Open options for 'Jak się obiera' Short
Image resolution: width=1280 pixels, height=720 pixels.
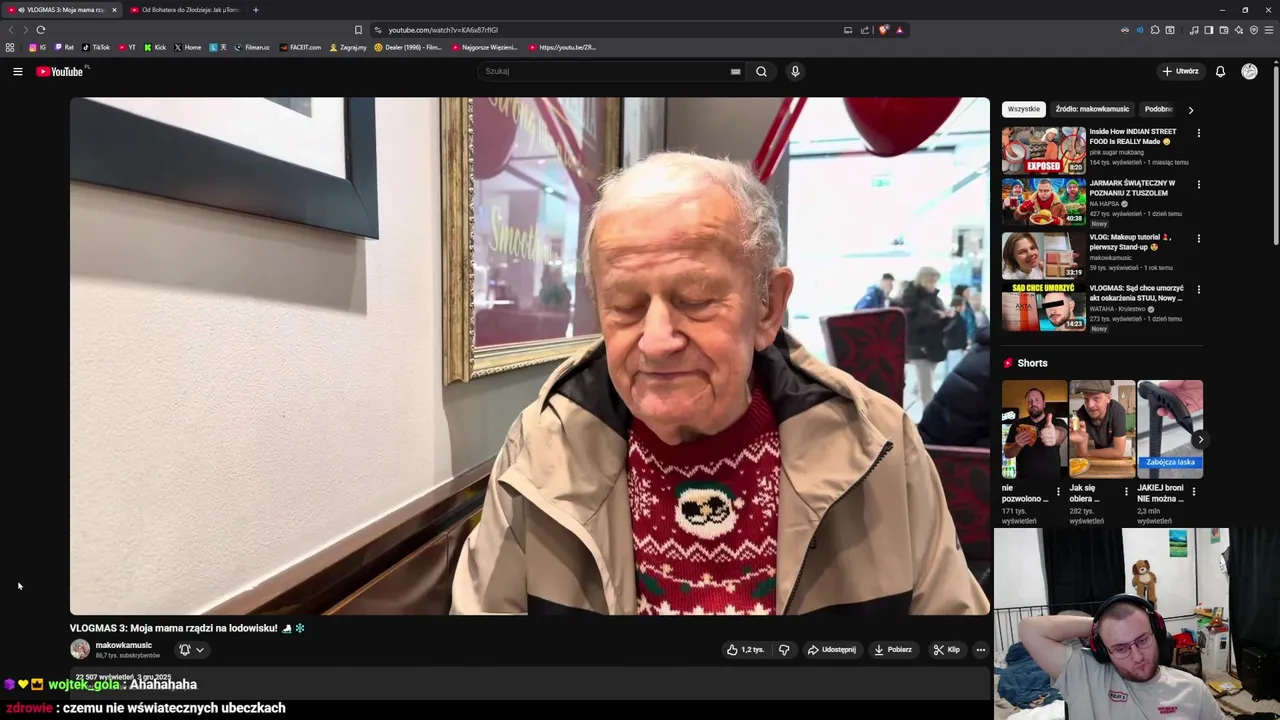click(x=1127, y=491)
